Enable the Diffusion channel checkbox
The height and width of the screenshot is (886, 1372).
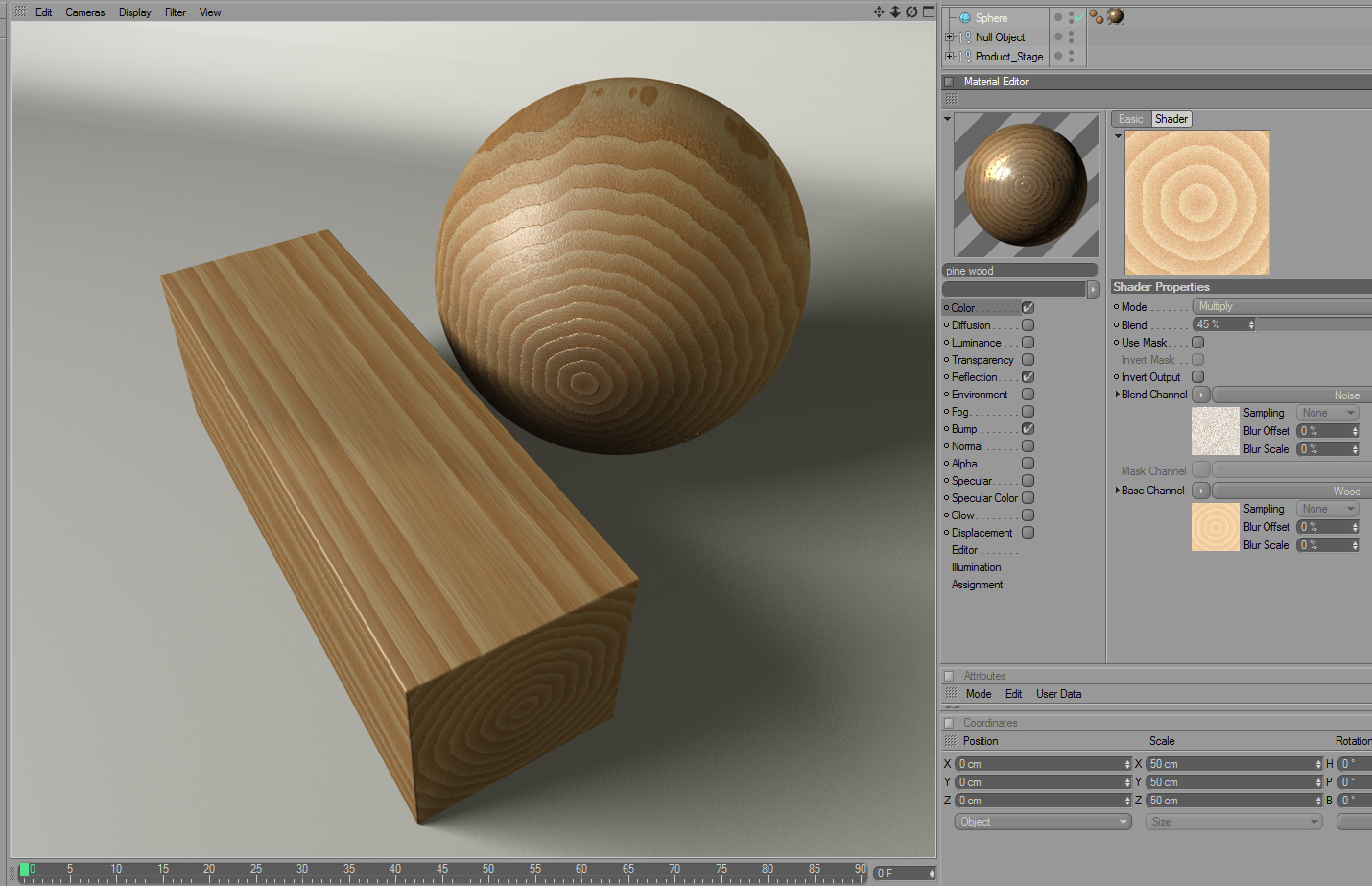(1028, 325)
